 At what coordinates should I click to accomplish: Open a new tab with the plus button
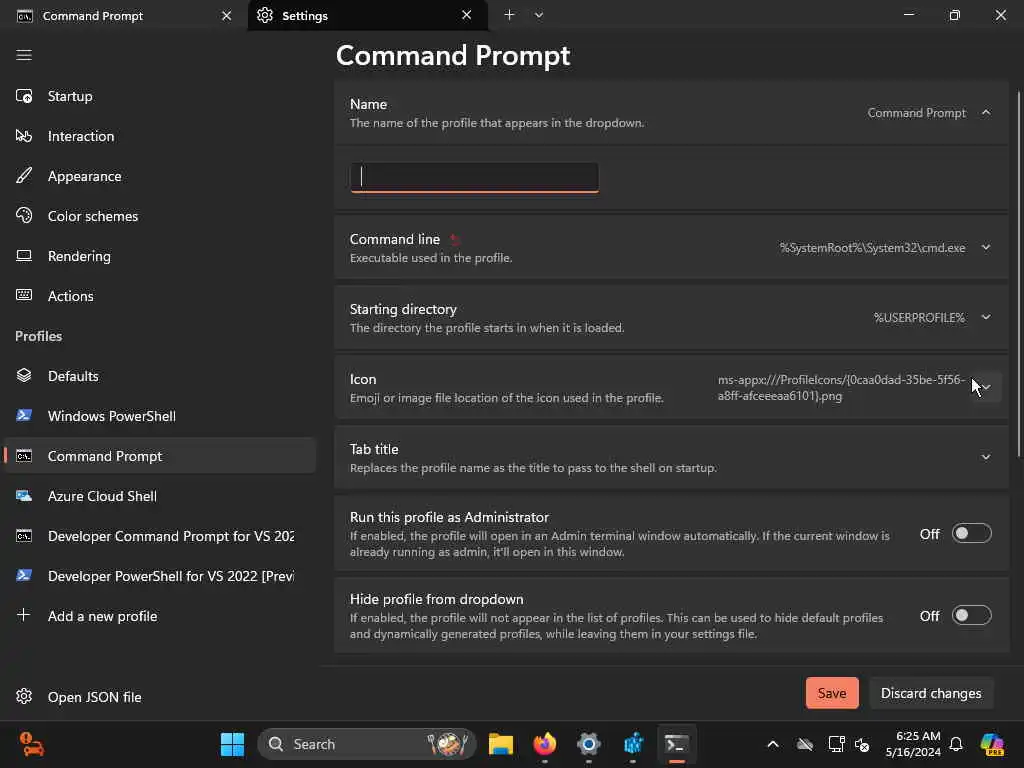(509, 15)
